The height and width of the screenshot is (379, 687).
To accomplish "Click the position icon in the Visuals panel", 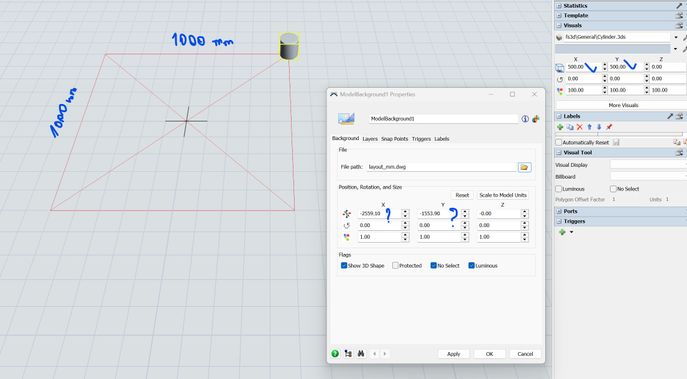I will (560, 67).
